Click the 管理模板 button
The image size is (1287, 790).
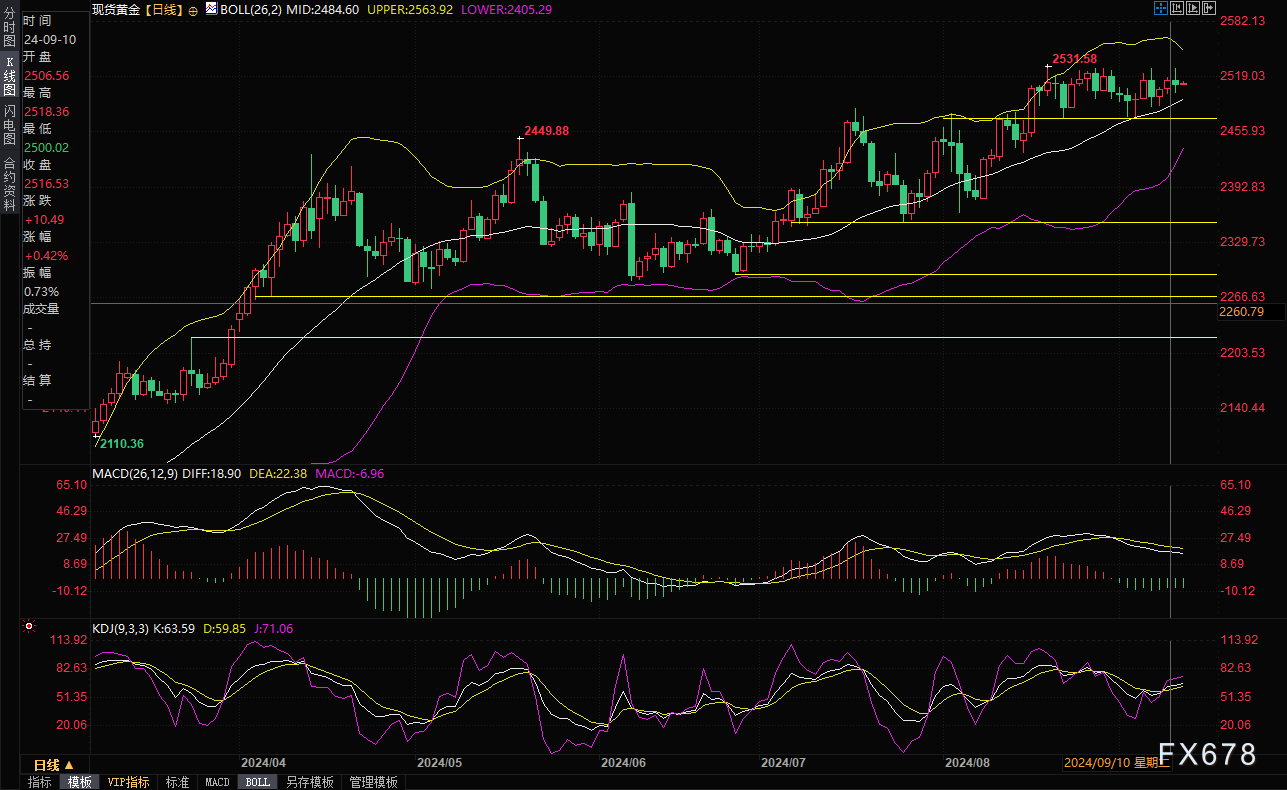coord(373,782)
